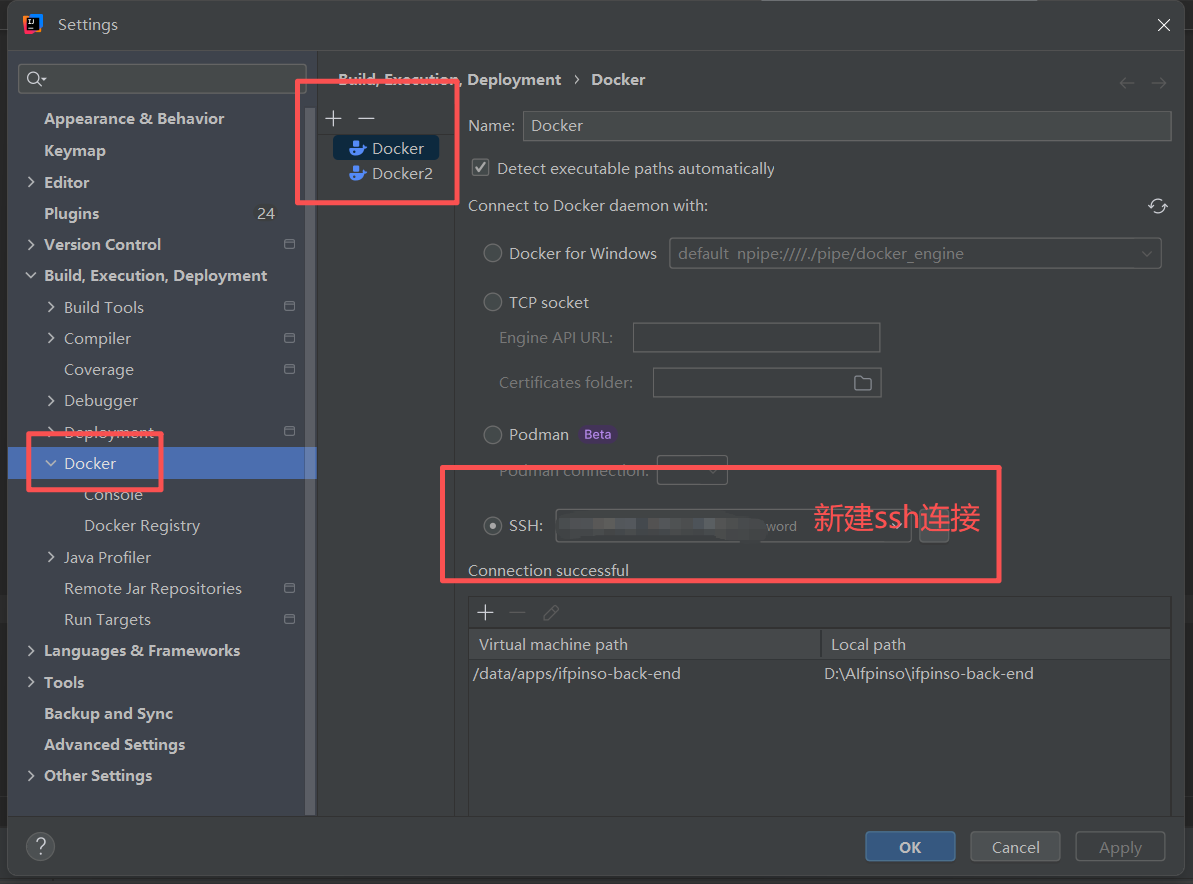Select Docker for Windows radio option
The width and height of the screenshot is (1193, 884).
coord(493,253)
